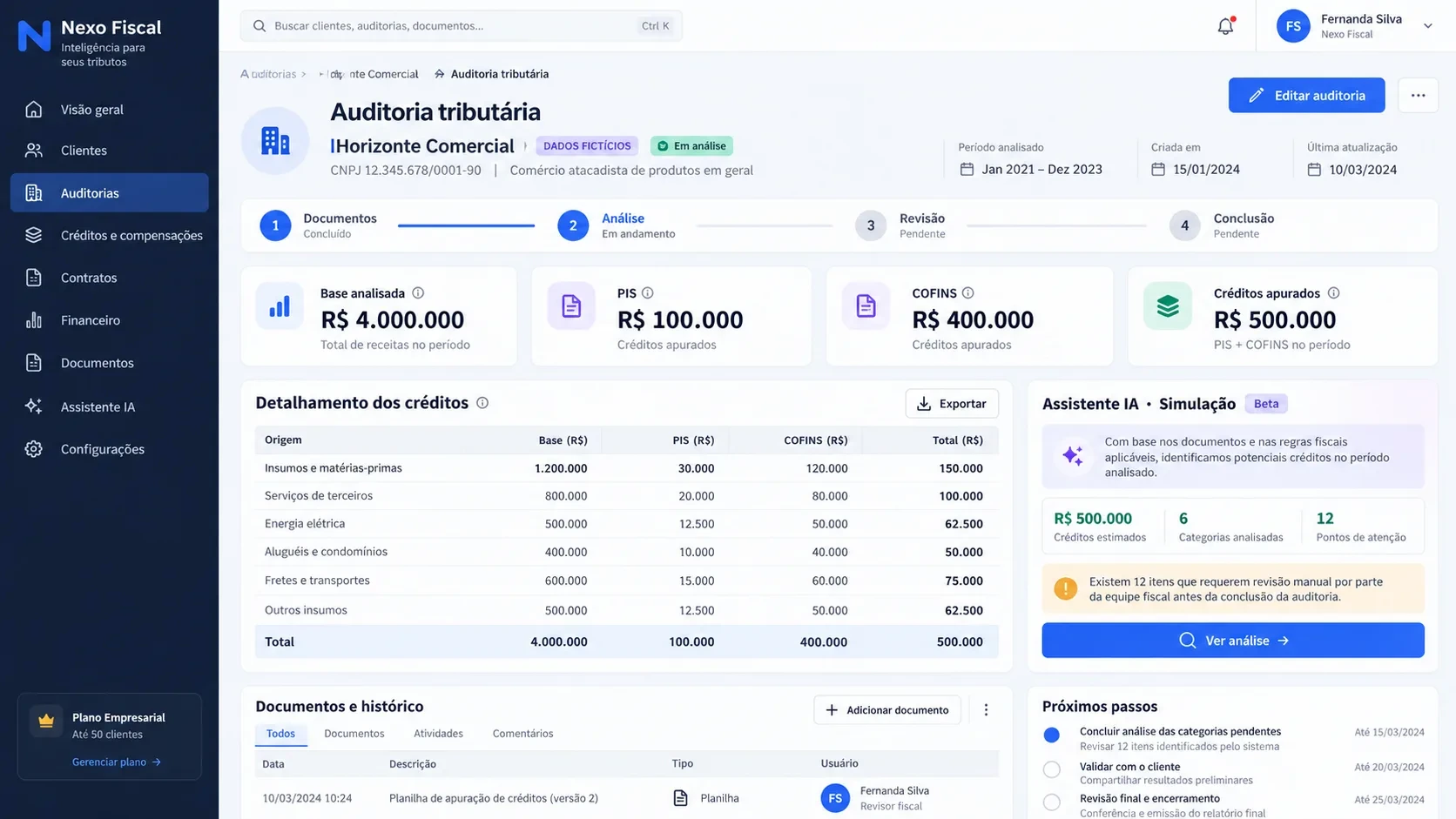The height and width of the screenshot is (819, 1456).
Task: Switch to the Documentos tab
Action: 354,734
